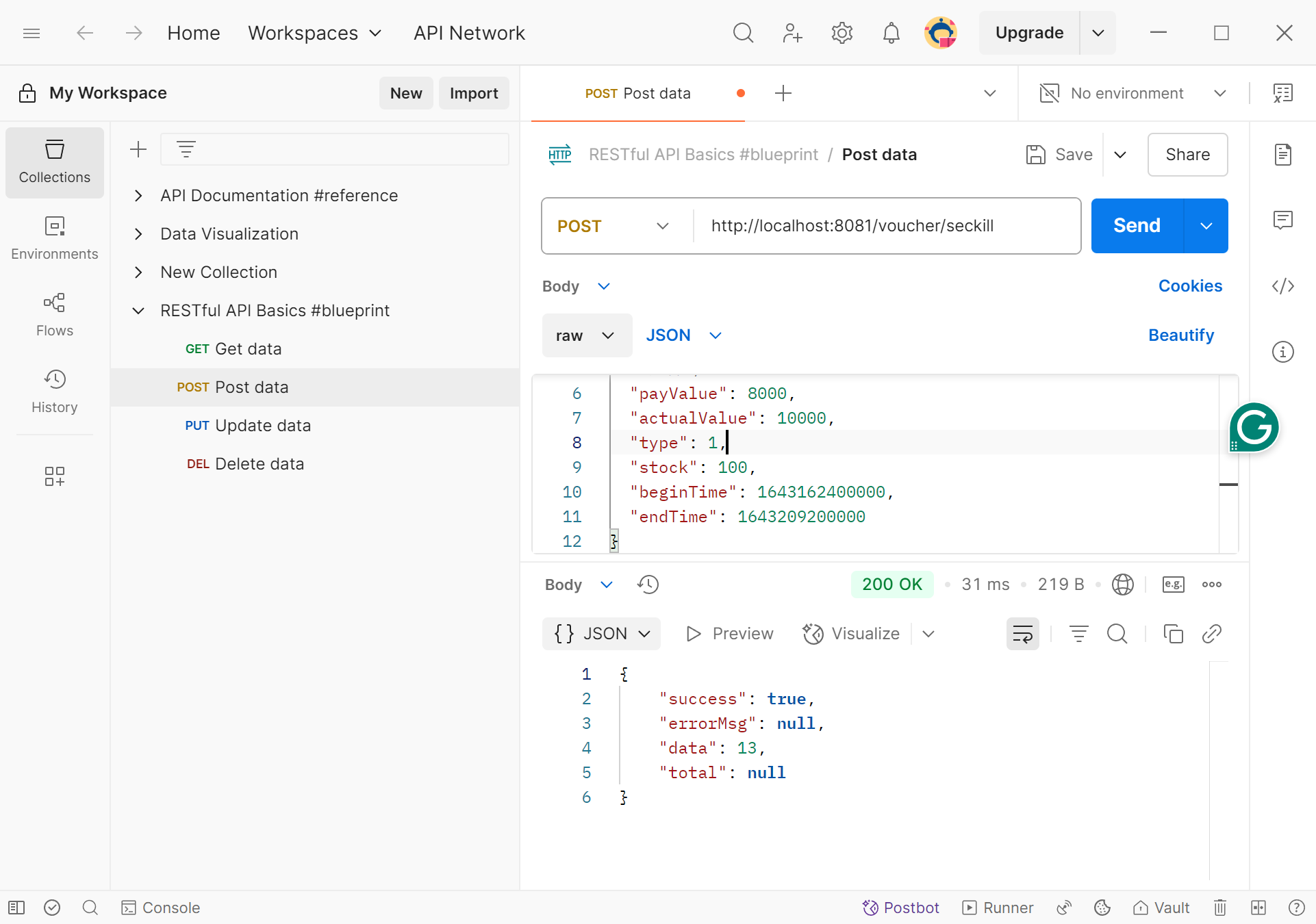Click the Grammarly floating icon
This screenshot has width=1316, height=924.
click(x=1254, y=427)
